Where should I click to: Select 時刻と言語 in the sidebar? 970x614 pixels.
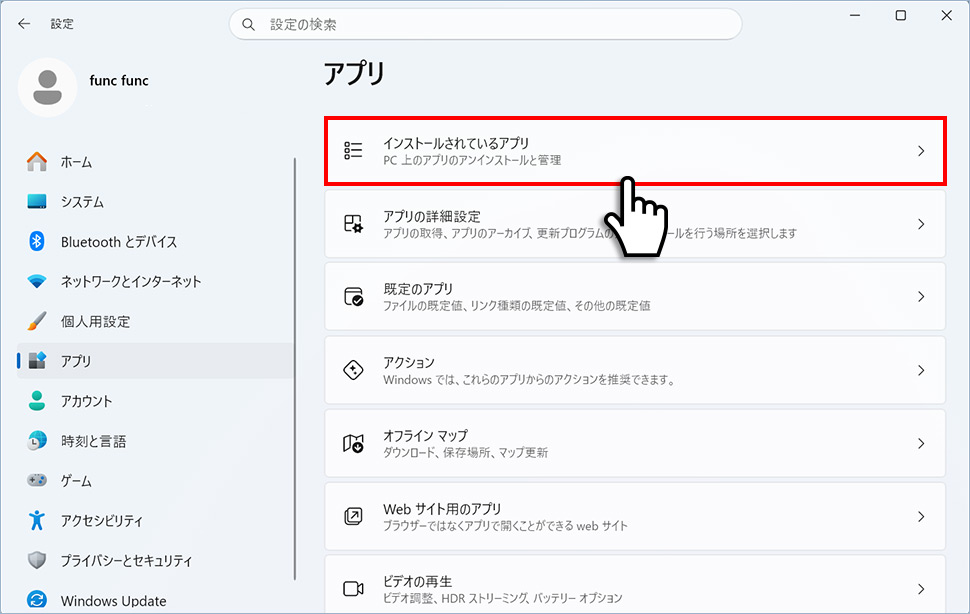[x=155, y=441]
